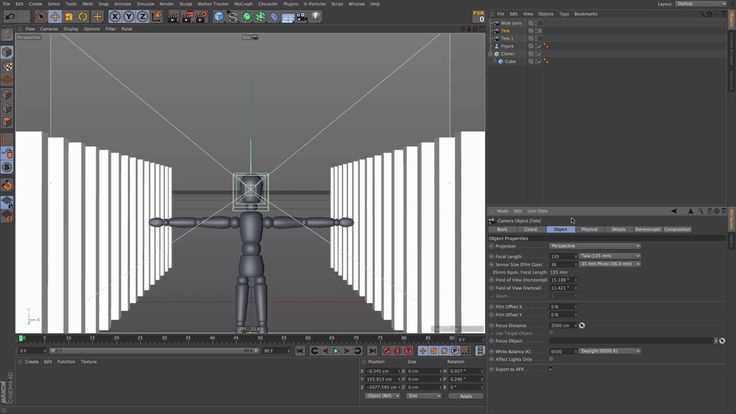
Task: Click the Deformer (Bend) icon
Action: tap(274, 17)
